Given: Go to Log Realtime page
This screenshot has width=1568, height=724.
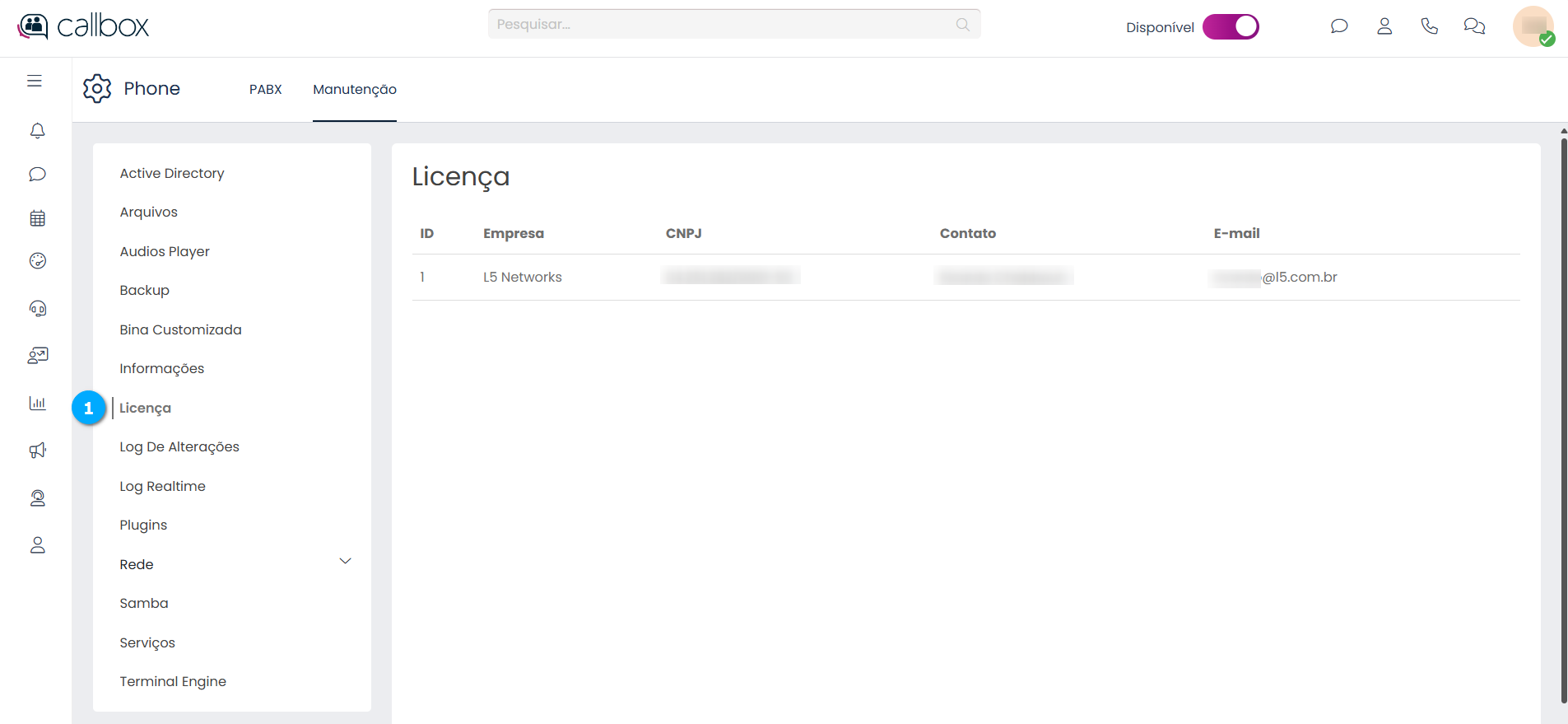Looking at the screenshot, I should [162, 486].
